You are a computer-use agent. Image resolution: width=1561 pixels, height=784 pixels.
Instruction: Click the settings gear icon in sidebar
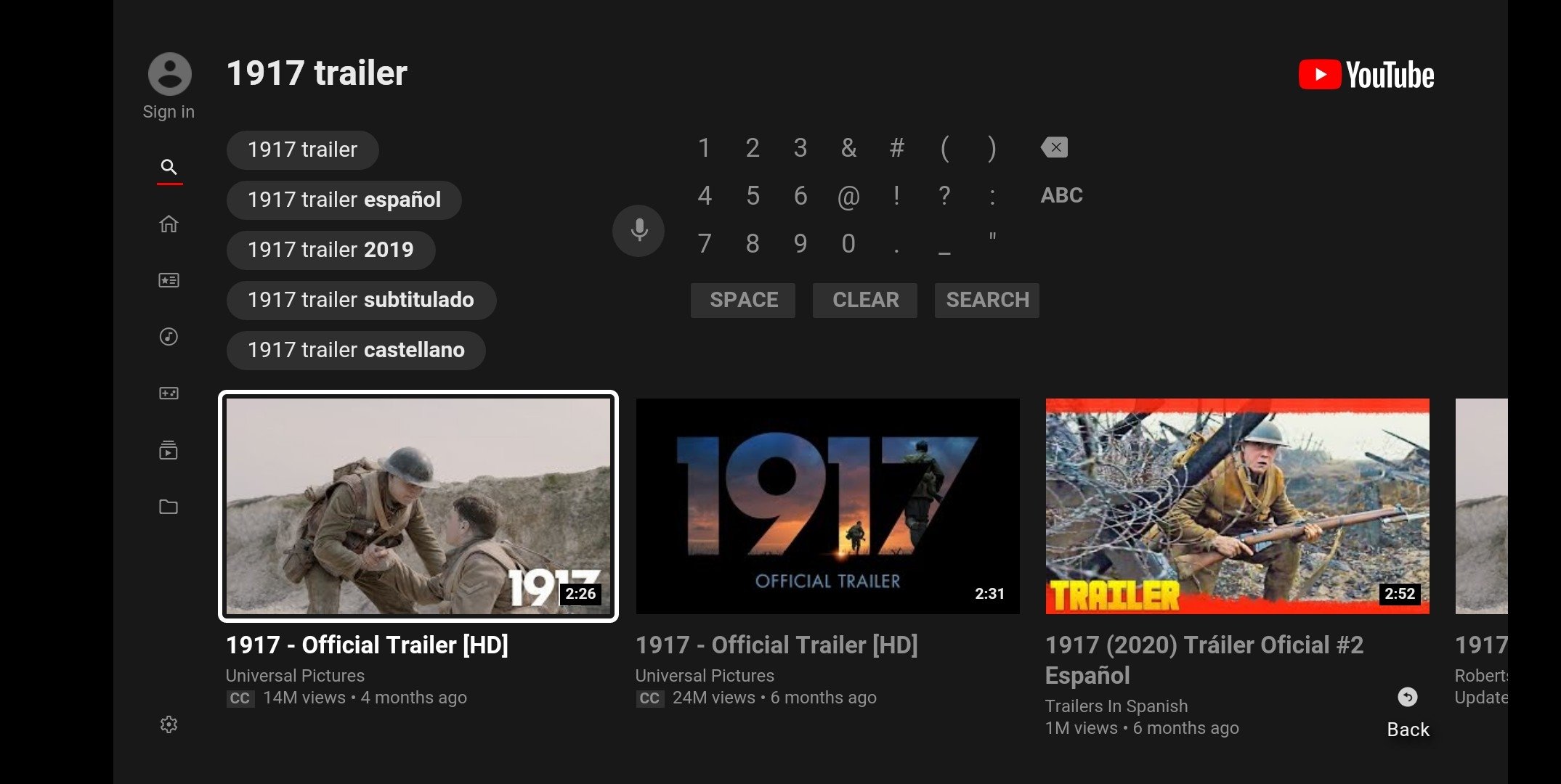pyautogui.click(x=169, y=724)
